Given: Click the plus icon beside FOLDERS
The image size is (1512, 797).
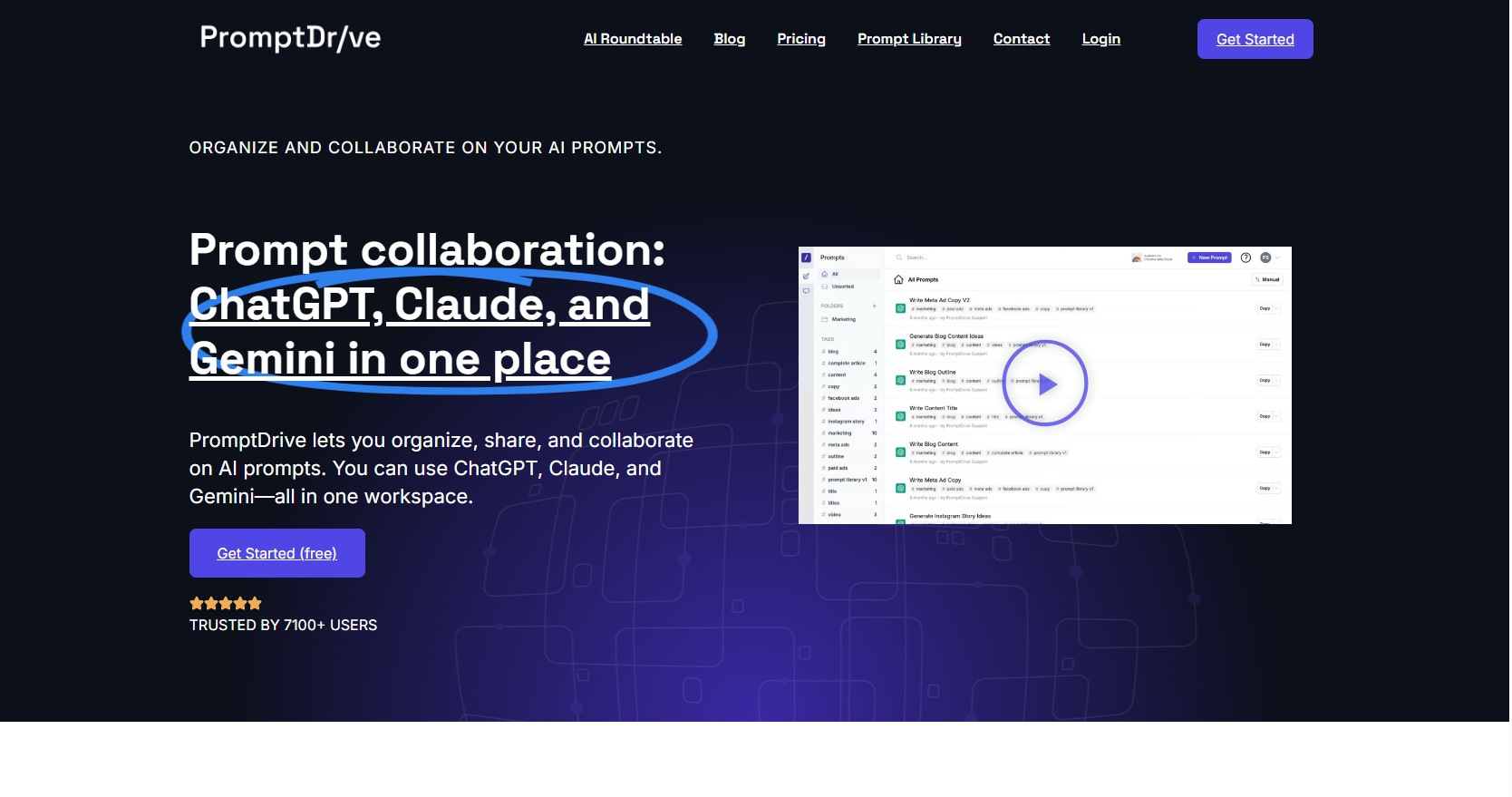Looking at the screenshot, I should pyautogui.click(x=874, y=306).
